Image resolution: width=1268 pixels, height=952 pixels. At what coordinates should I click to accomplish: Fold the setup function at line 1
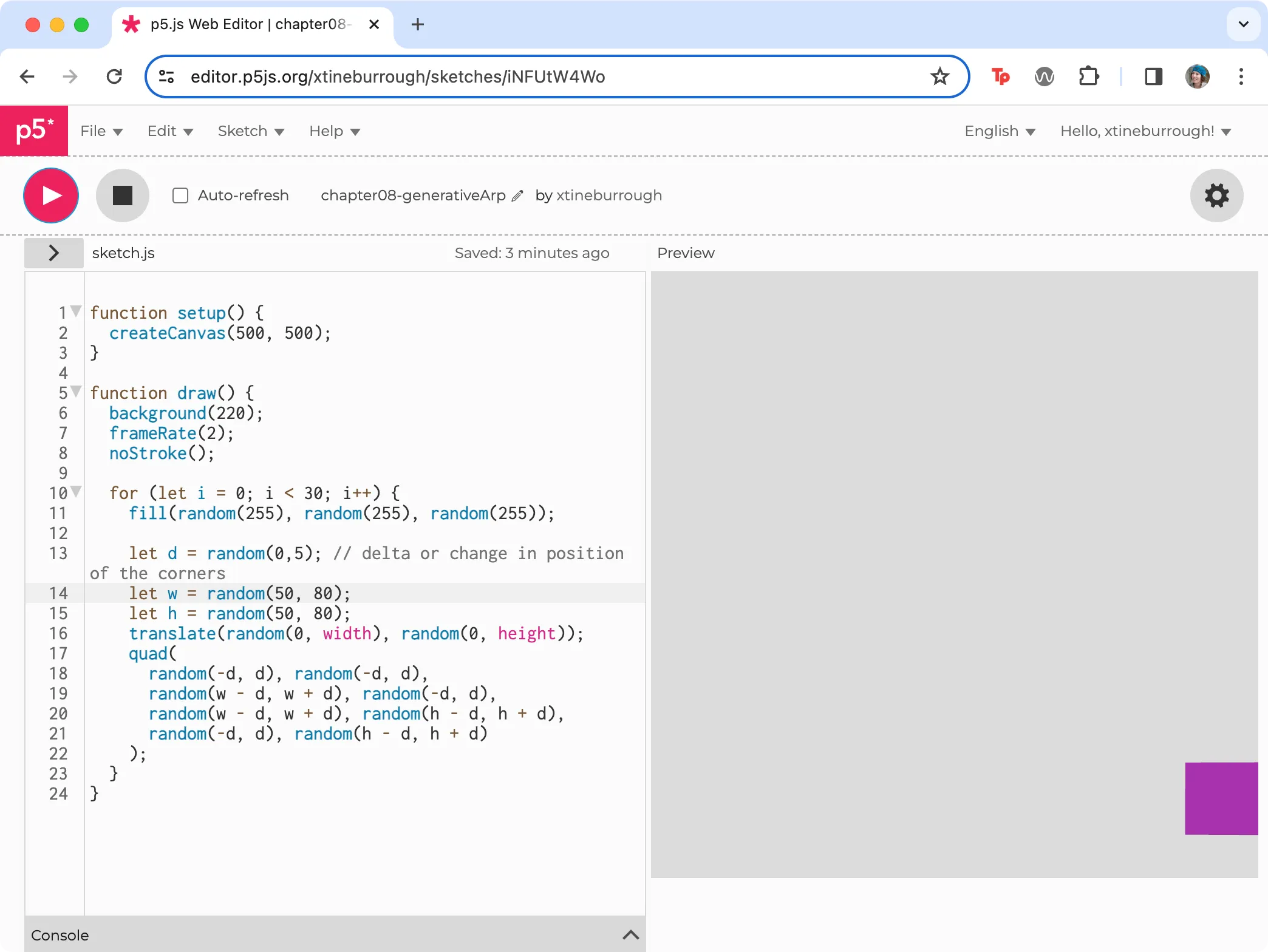[76, 311]
